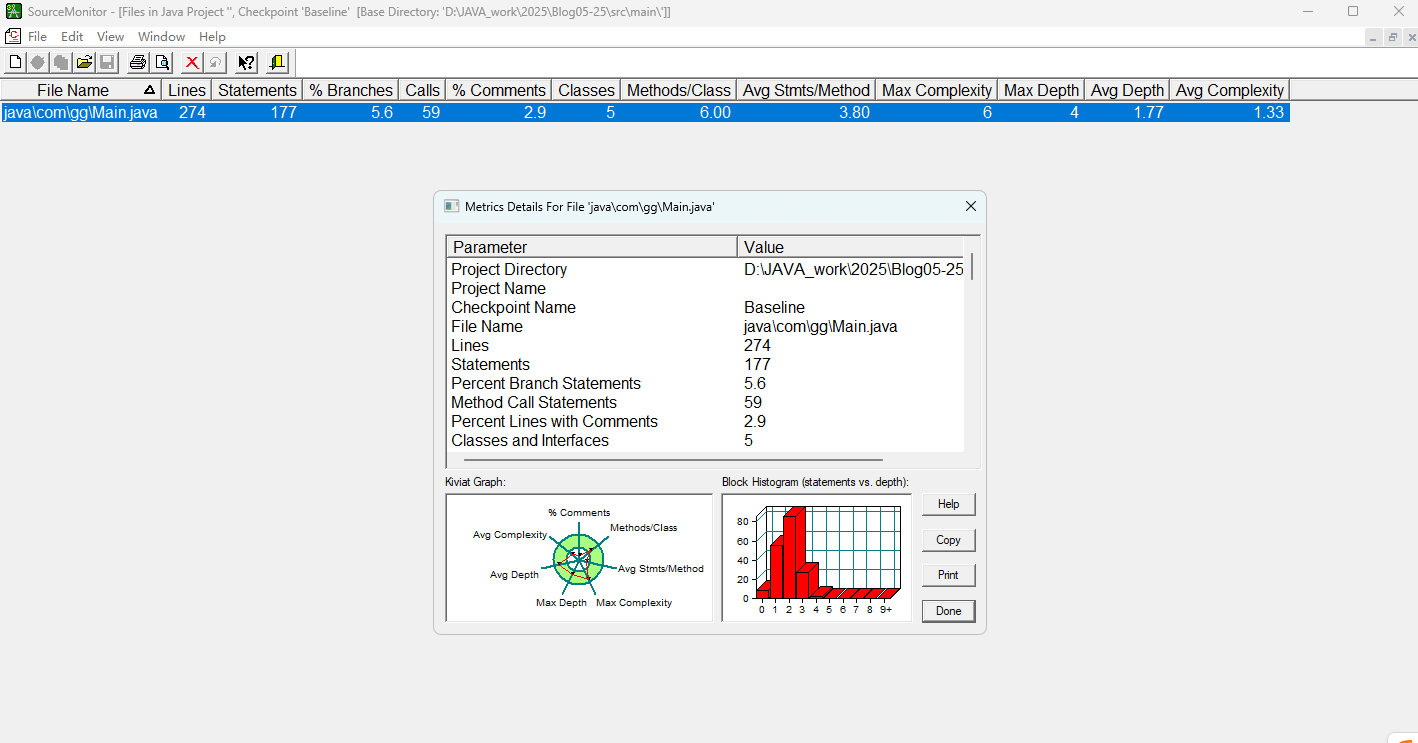Viewport: 1418px width, 743px height.
Task: Click the New Project toolbar icon
Action: (x=15, y=63)
